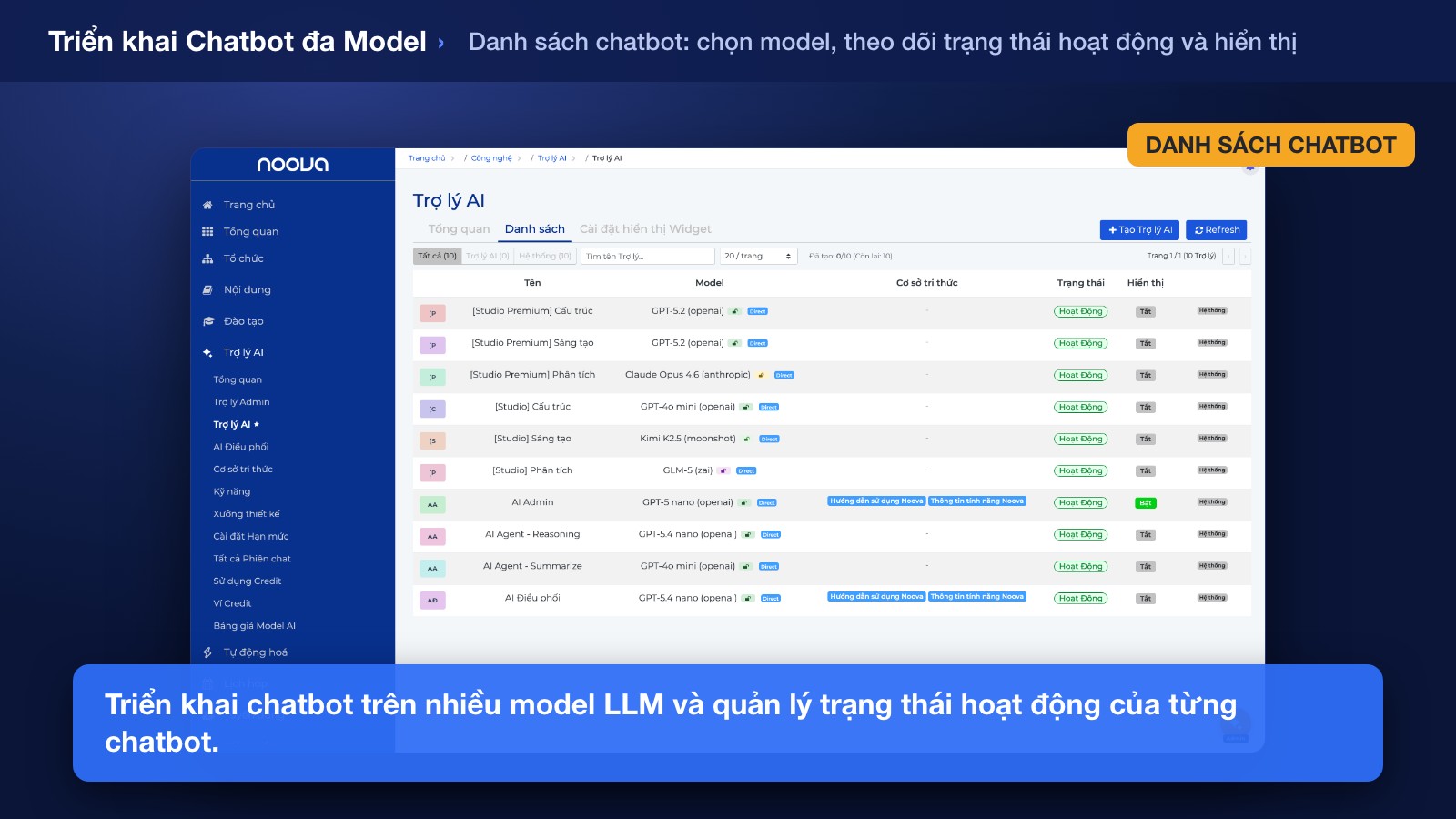The width and height of the screenshot is (1456, 819).
Task: Toggle the green Bật switch for AI Admin
Action: pos(1146,502)
